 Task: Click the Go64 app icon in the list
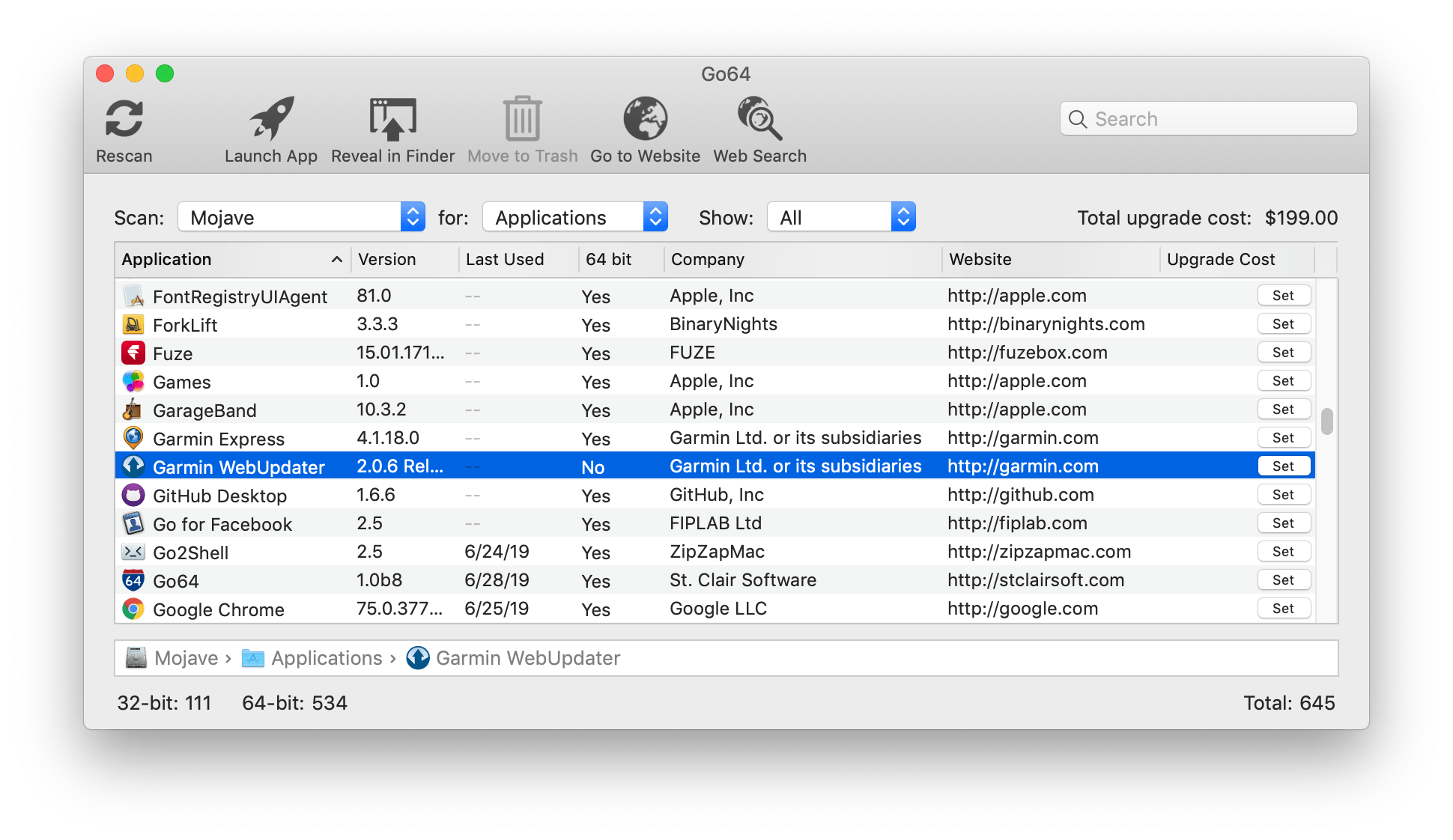coord(133,580)
